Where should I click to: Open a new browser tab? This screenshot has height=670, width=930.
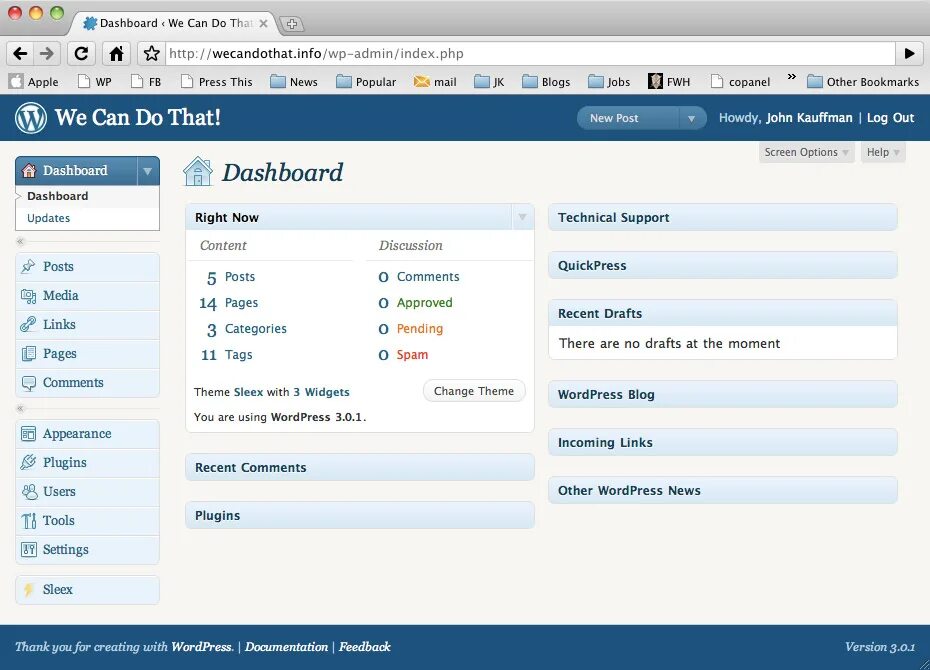(291, 24)
